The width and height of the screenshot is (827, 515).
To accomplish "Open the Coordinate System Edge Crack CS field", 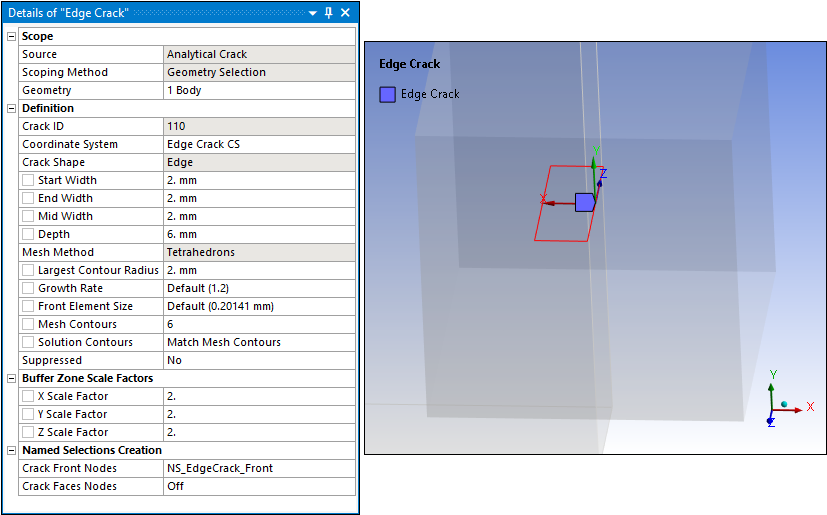I will (259, 144).
